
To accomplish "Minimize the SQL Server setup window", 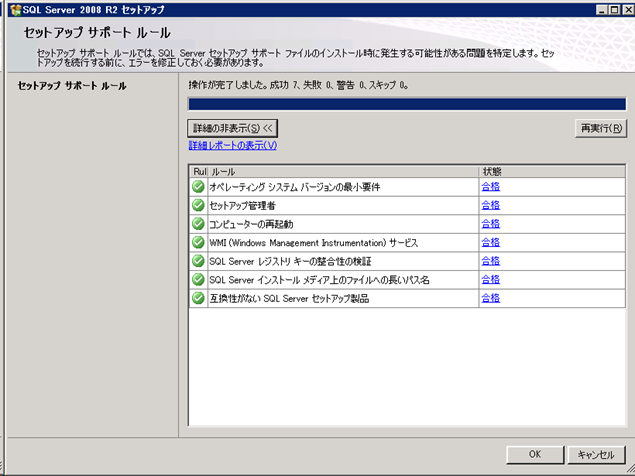I will (x=602, y=10).
